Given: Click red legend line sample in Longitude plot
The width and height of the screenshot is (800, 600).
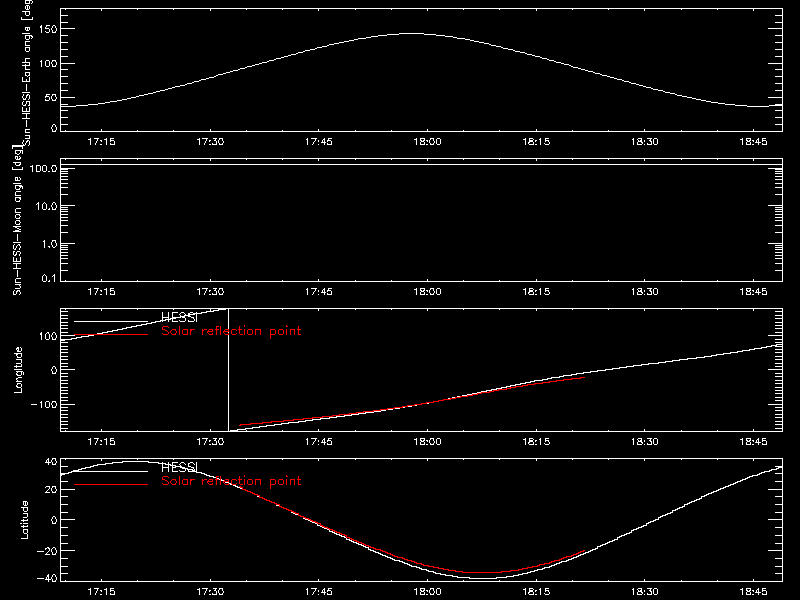Looking at the screenshot, I should click(x=111, y=335).
